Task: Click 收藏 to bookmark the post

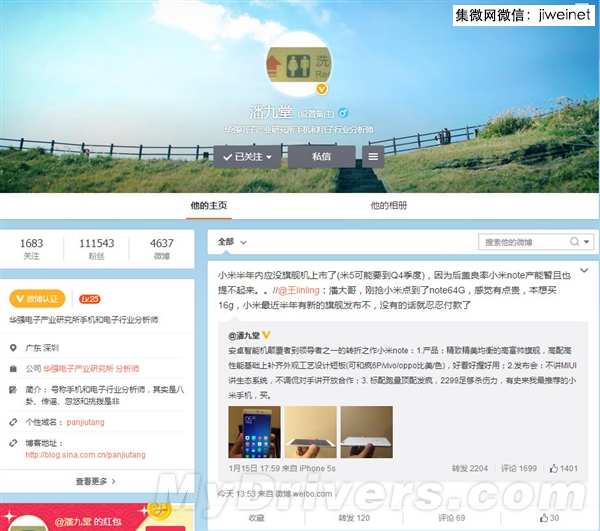Action: point(256,518)
